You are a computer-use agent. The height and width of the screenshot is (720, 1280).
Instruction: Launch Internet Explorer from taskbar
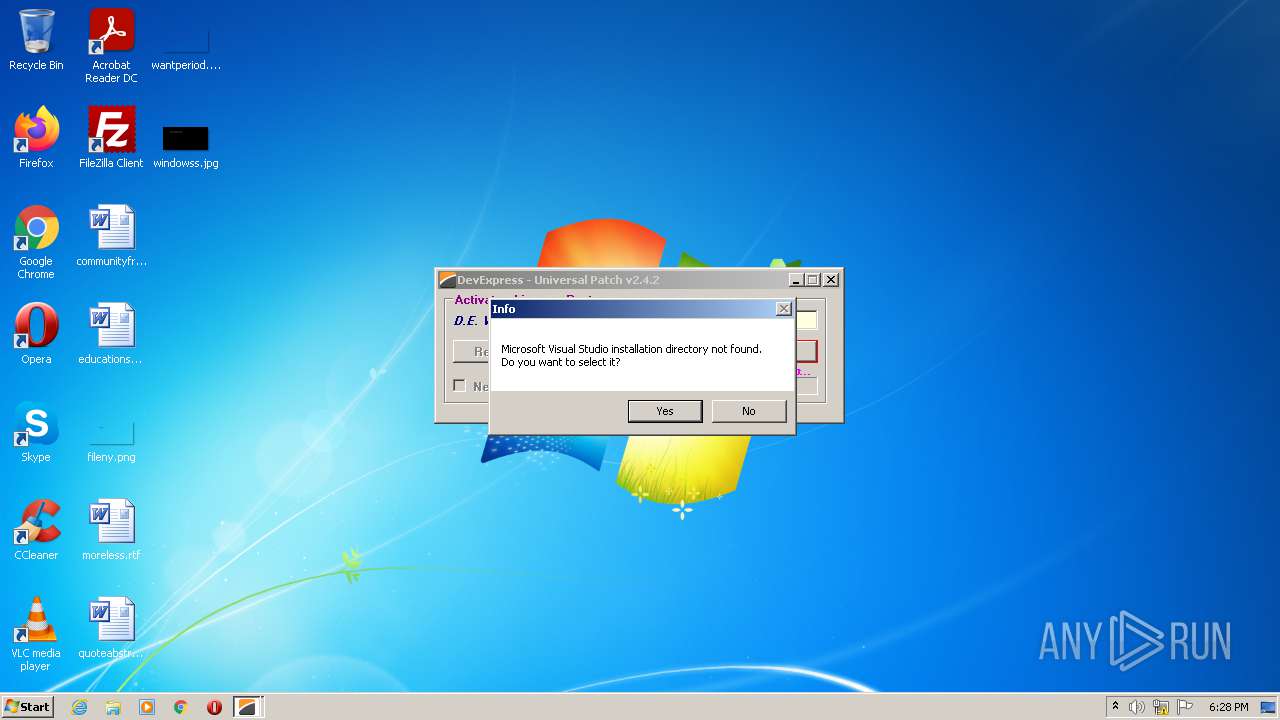[x=80, y=707]
